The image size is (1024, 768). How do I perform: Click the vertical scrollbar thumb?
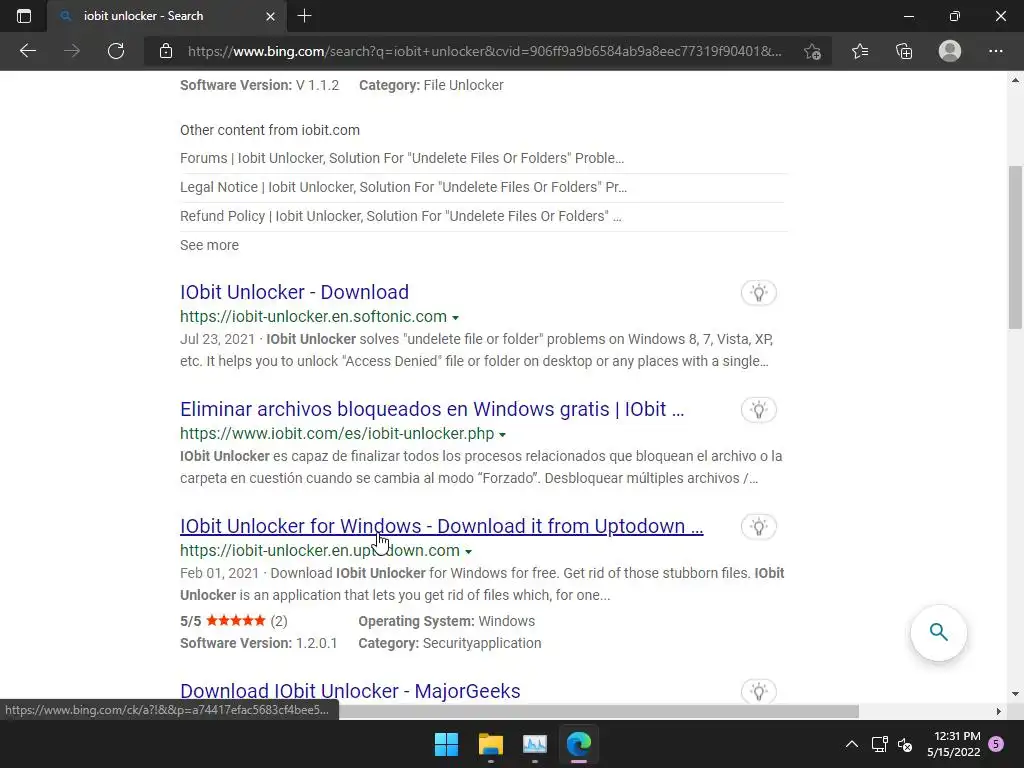1015,247
